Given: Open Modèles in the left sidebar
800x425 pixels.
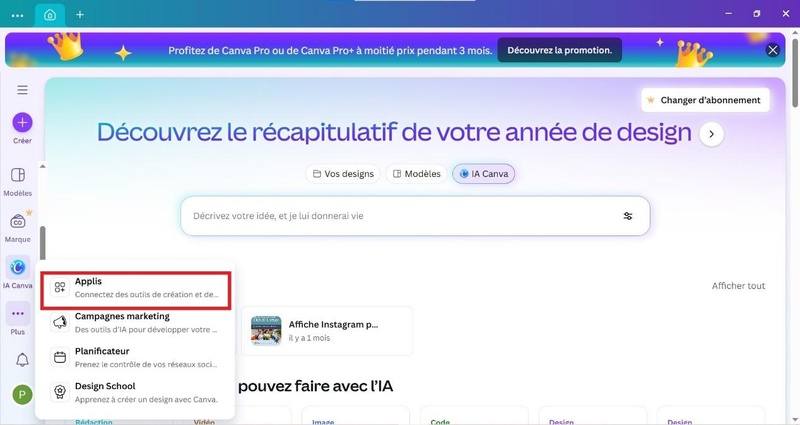Looking at the screenshot, I should pos(18,176).
